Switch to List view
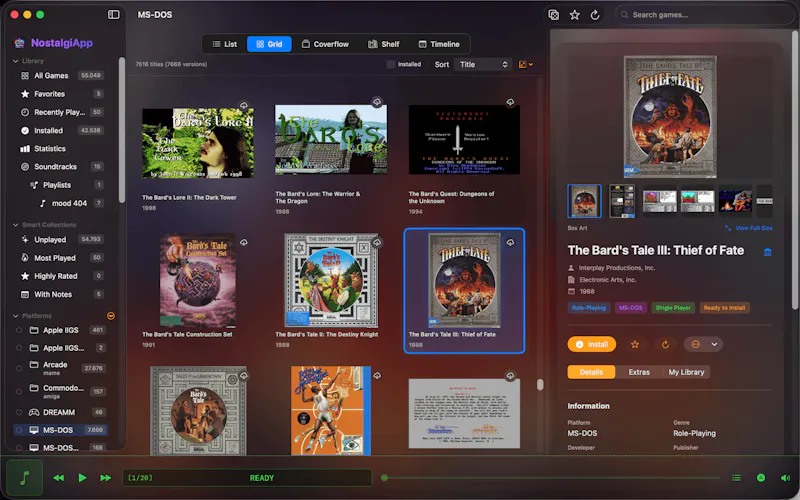This screenshot has width=800, height=500. pyautogui.click(x=224, y=44)
